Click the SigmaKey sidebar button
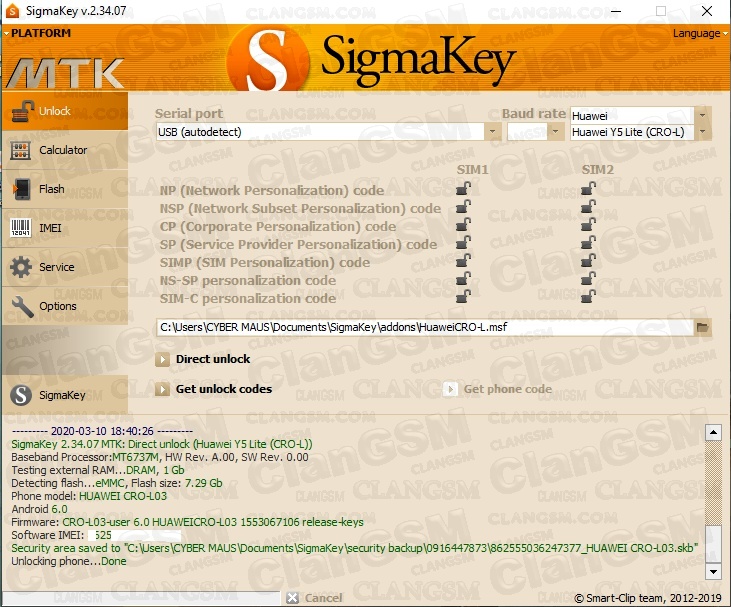The width and height of the screenshot is (731, 607). (x=65, y=395)
